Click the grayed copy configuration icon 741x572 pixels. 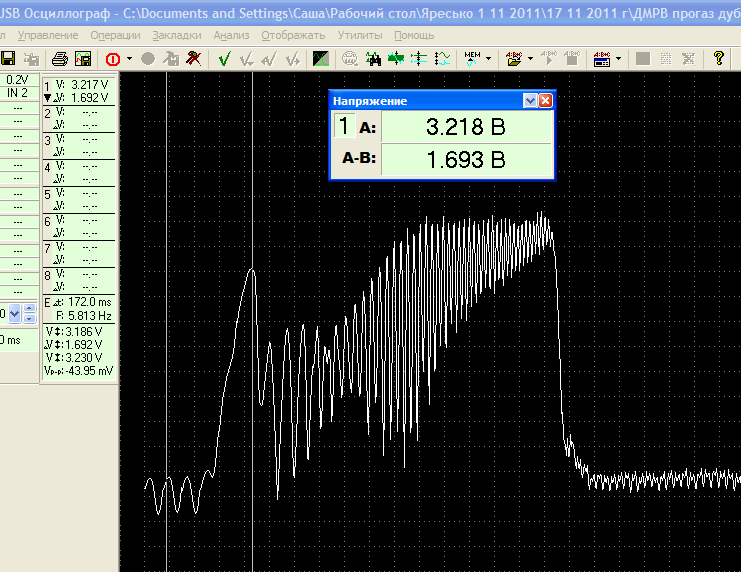tap(32, 59)
